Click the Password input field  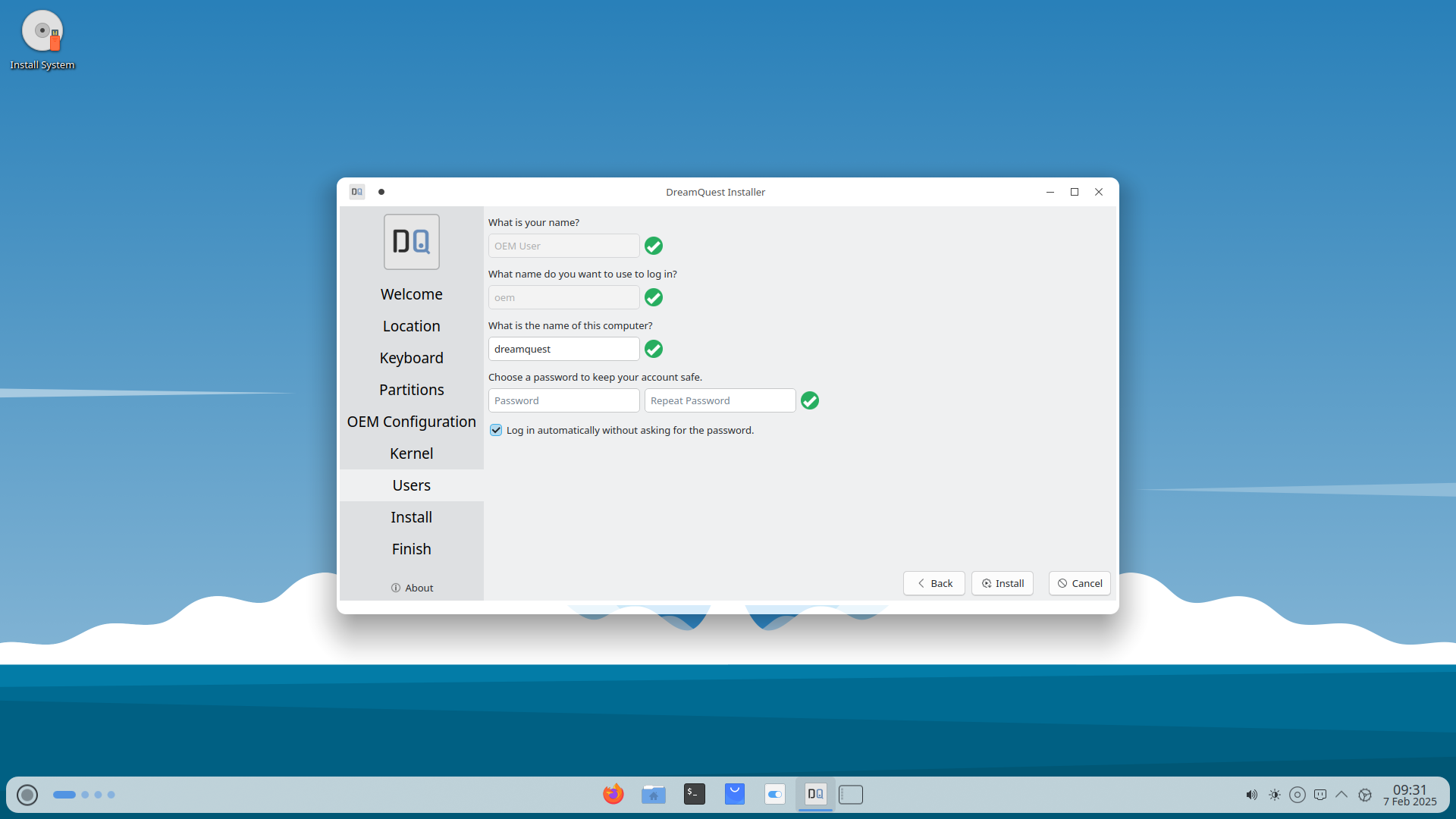(564, 400)
